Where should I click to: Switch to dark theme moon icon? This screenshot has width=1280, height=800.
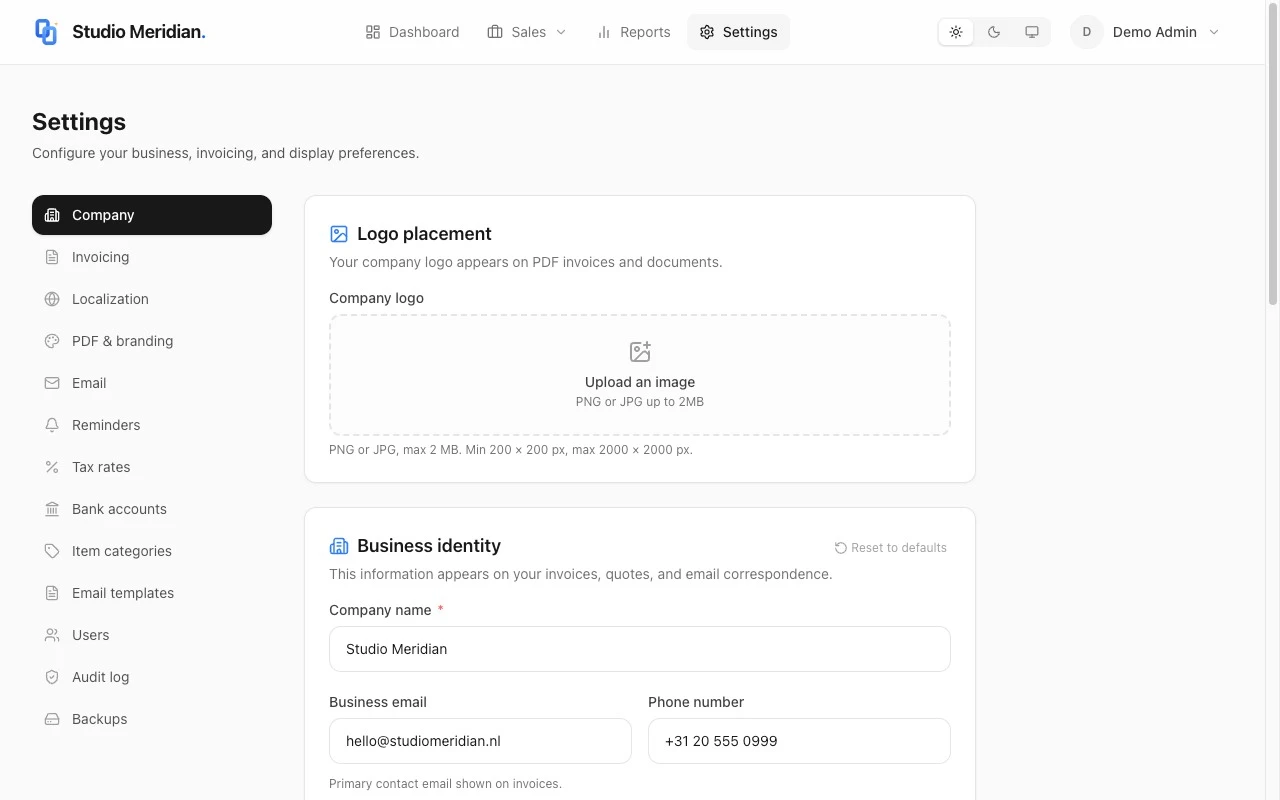(x=994, y=32)
